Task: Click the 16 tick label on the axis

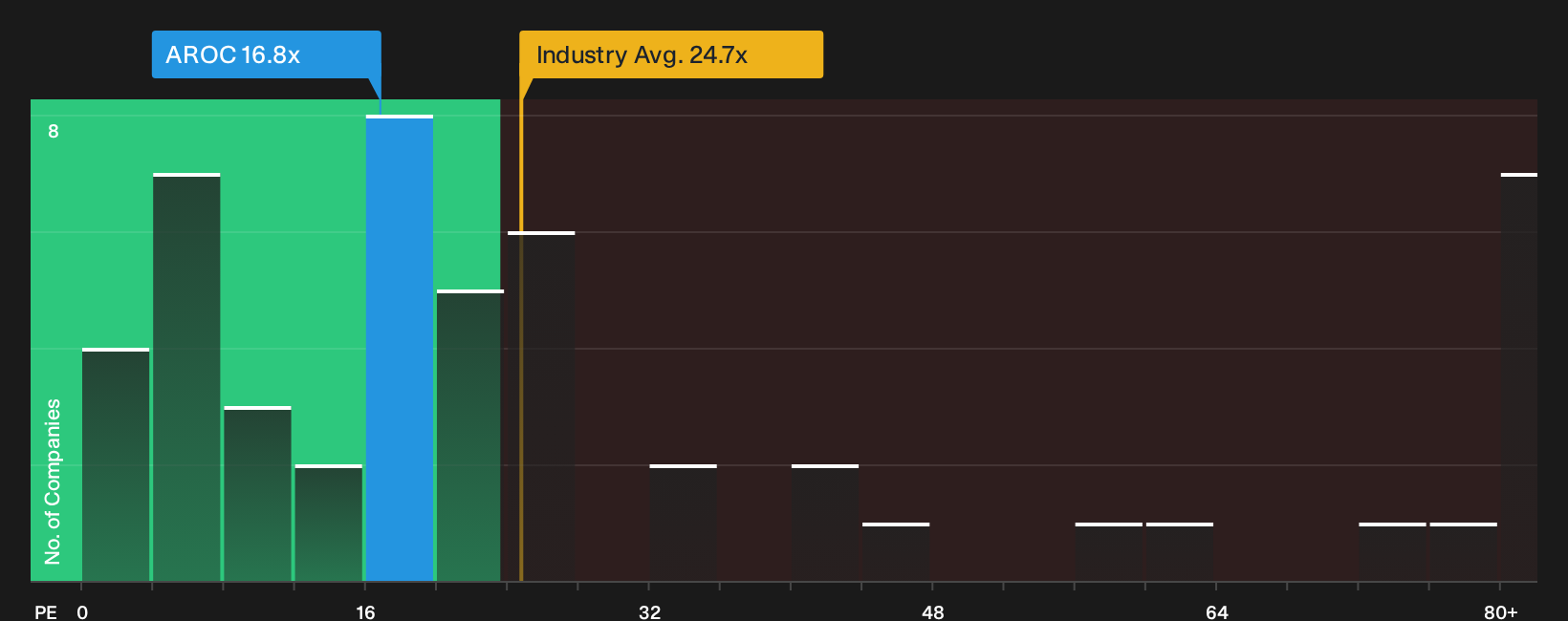Action: [x=365, y=611]
